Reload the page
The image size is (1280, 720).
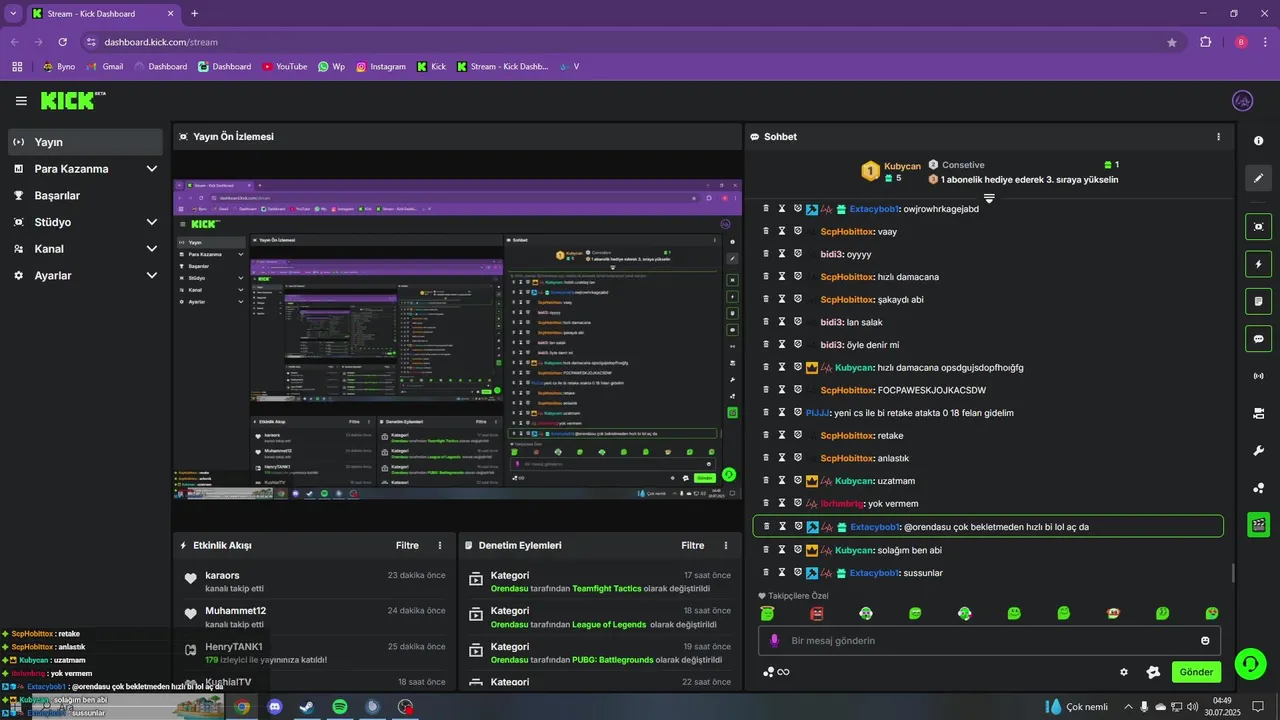[63, 42]
